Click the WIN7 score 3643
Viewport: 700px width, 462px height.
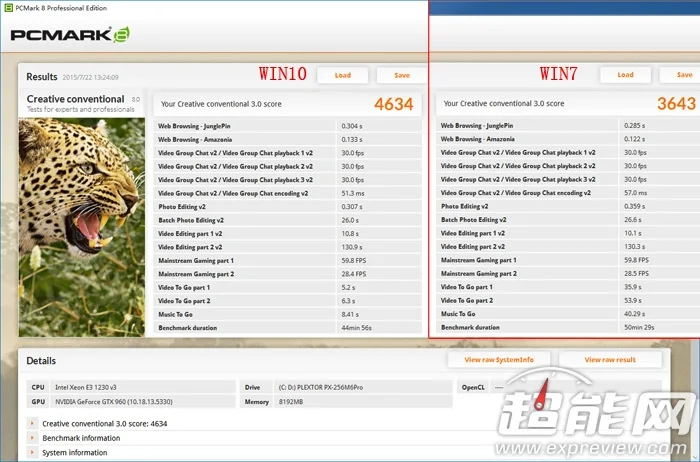(677, 103)
